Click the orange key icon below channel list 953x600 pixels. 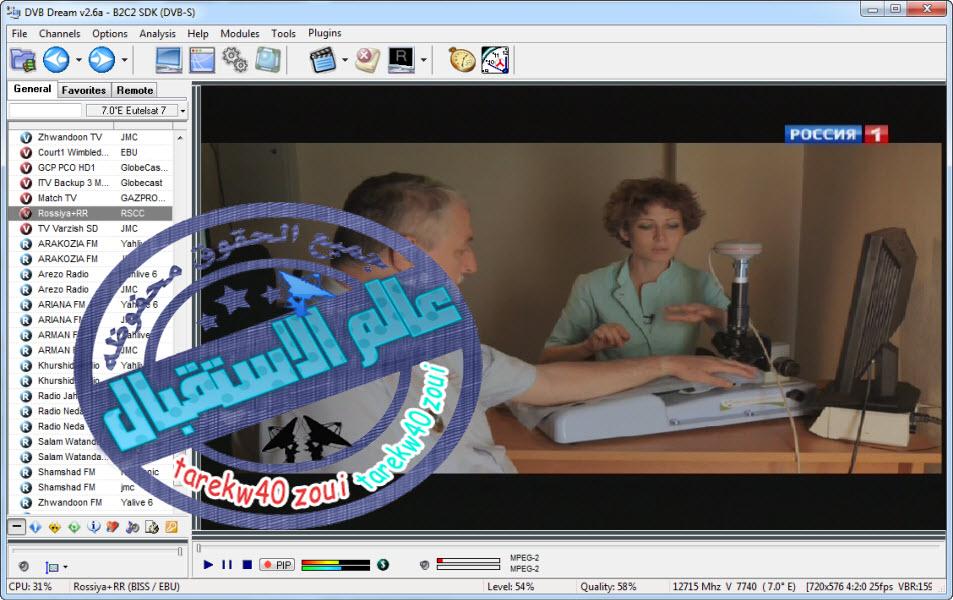pos(171,527)
